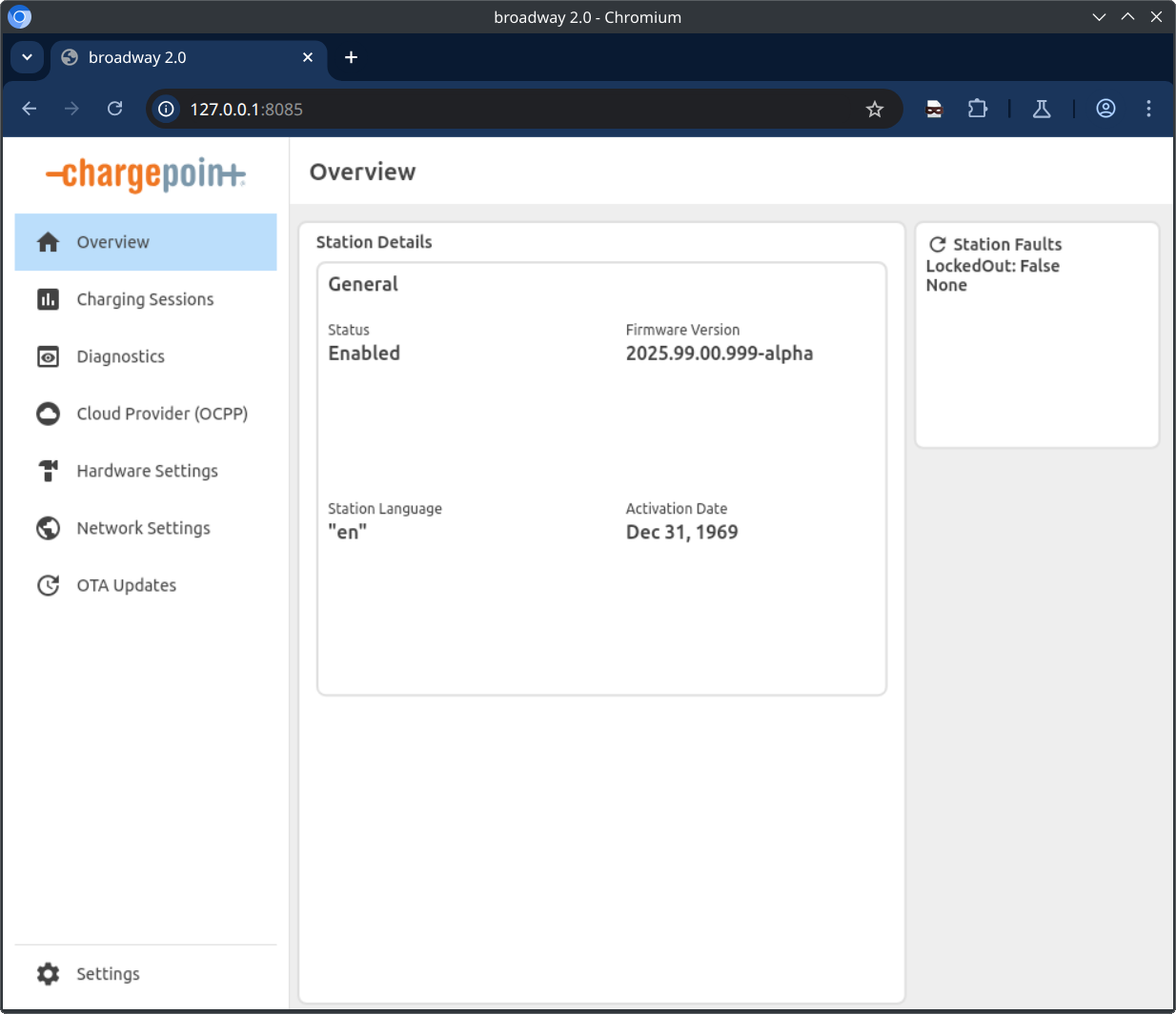Click the None faults text

pyautogui.click(x=946, y=285)
